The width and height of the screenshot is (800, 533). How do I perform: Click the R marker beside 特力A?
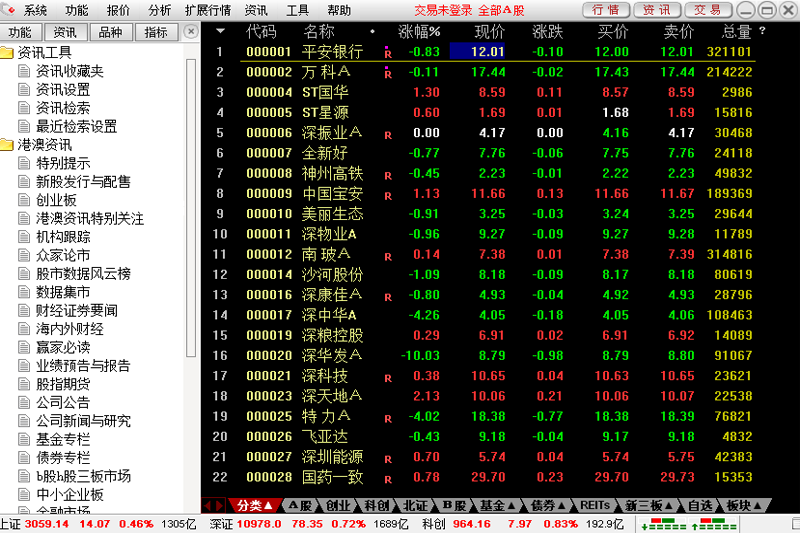[x=388, y=419]
